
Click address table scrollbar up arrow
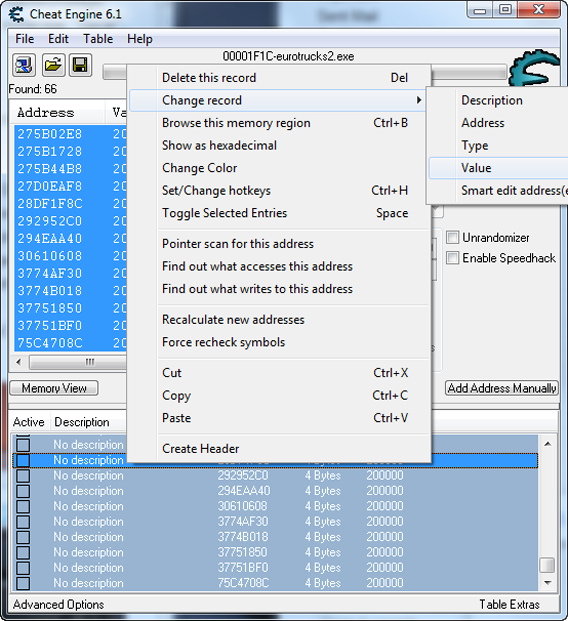click(548, 444)
